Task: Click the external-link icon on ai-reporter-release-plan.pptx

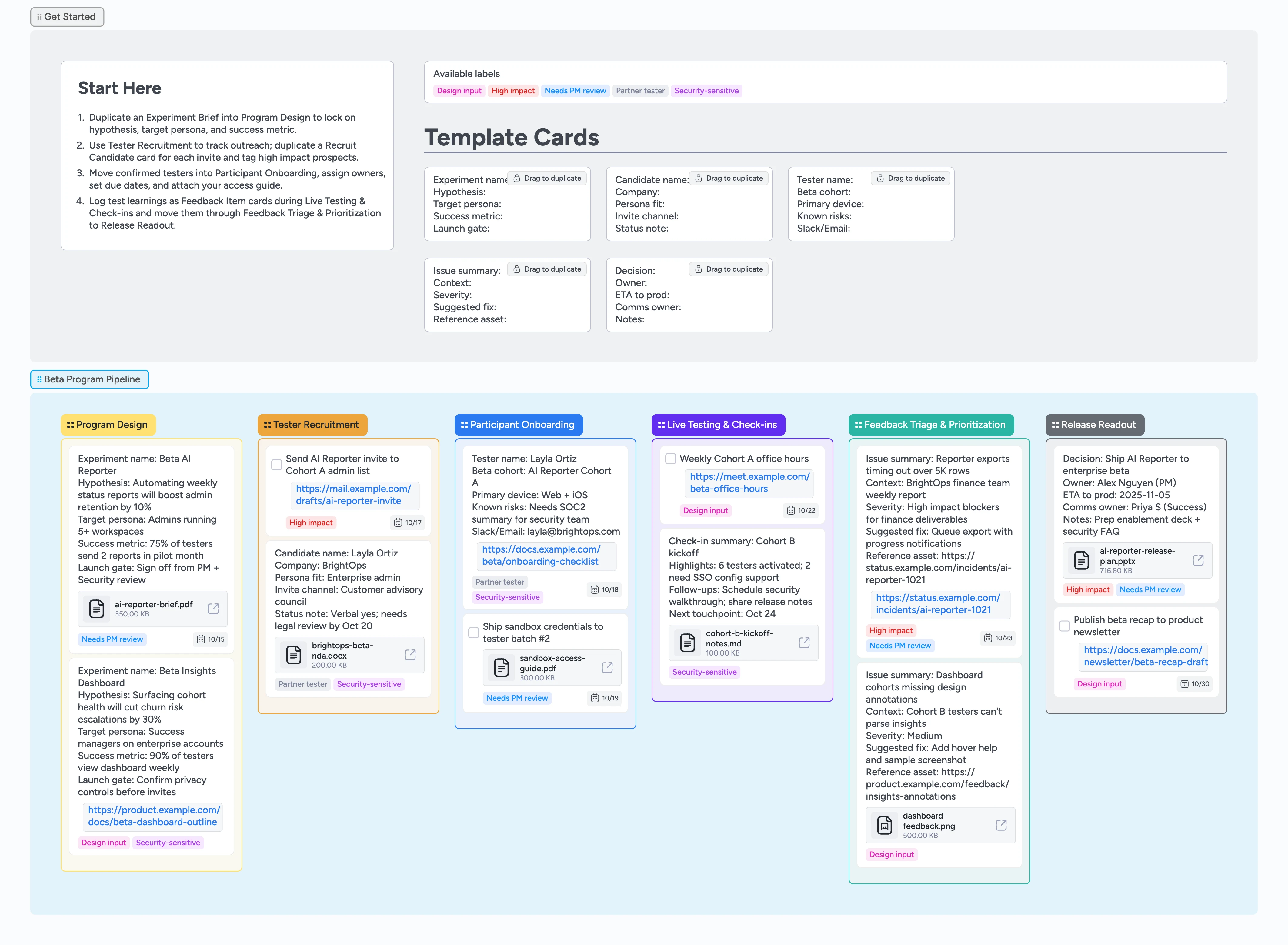Action: pos(1199,560)
